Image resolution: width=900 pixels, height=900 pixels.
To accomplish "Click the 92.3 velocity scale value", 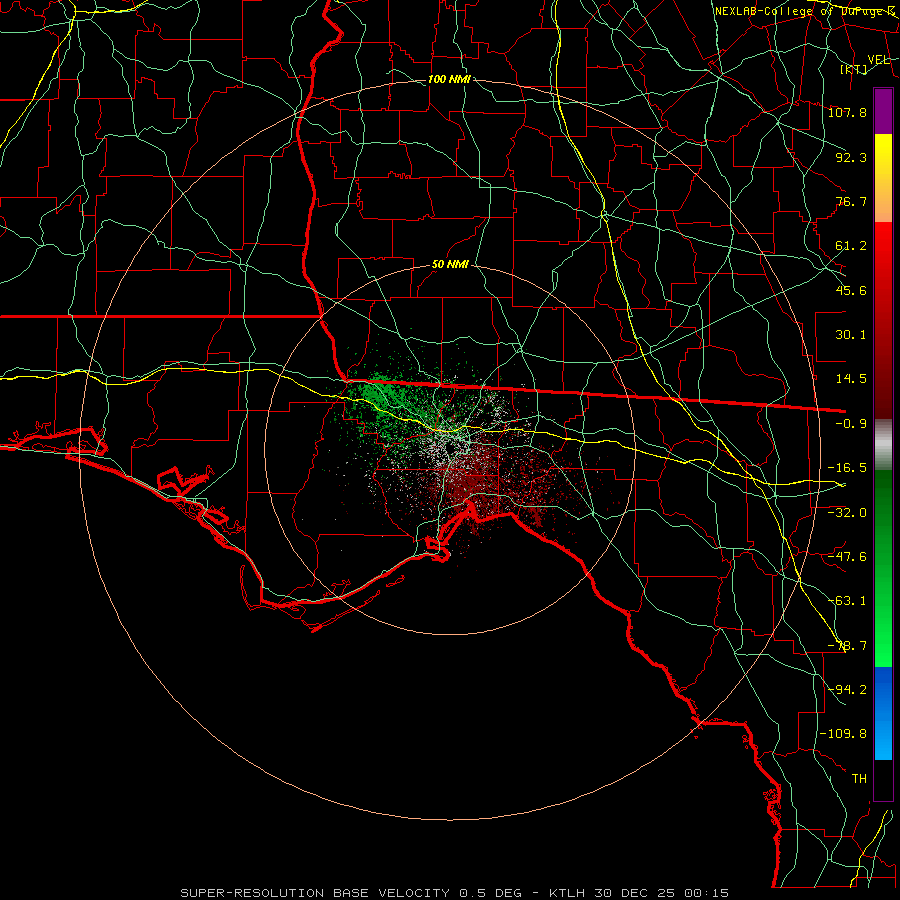I will click(851, 157).
